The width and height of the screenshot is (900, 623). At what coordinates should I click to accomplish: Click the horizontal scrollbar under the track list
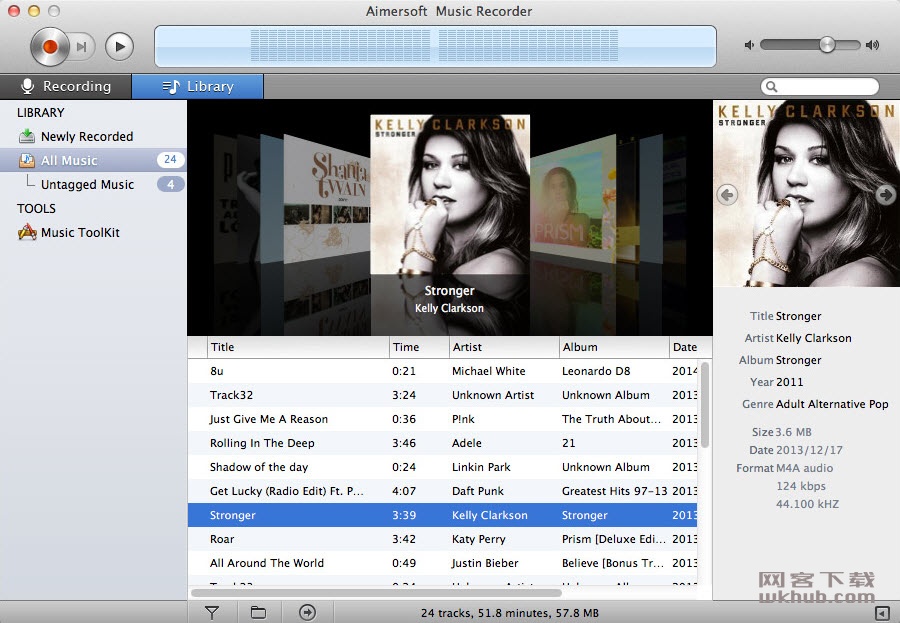tap(377, 593)
